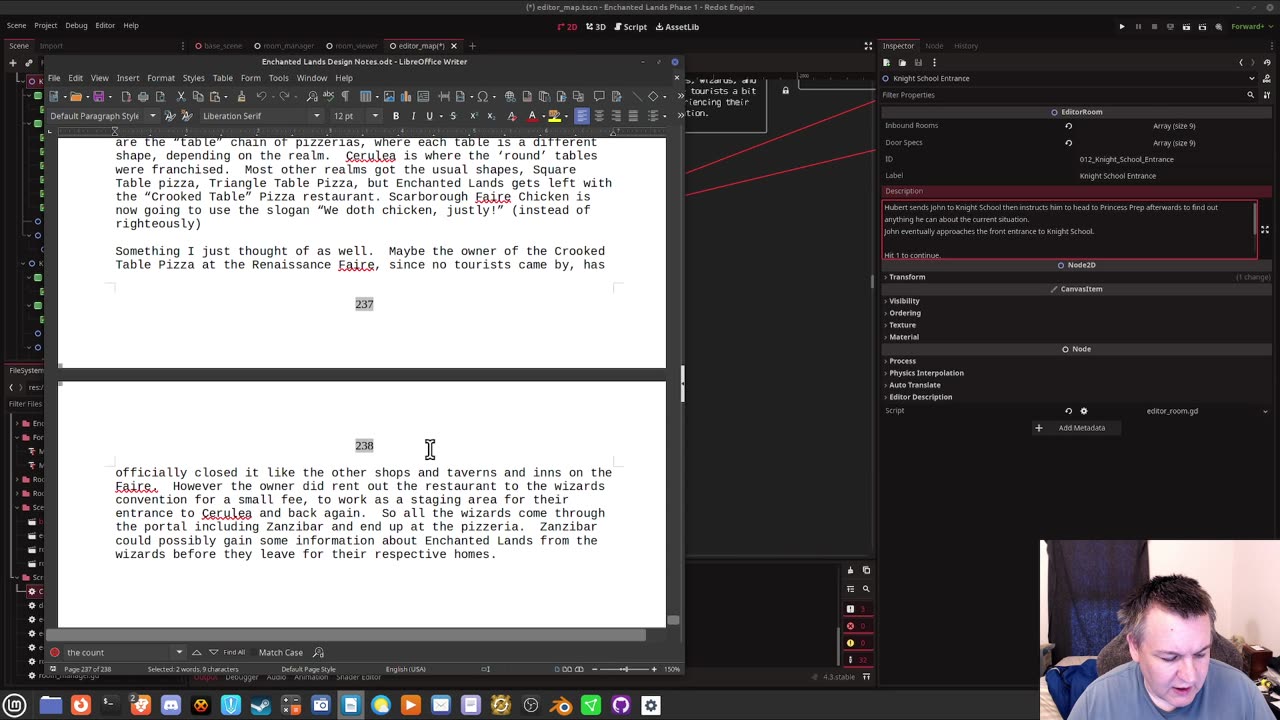Open the Writer Table menu
Screen dimensions: 1280x720
click(222, 78)
